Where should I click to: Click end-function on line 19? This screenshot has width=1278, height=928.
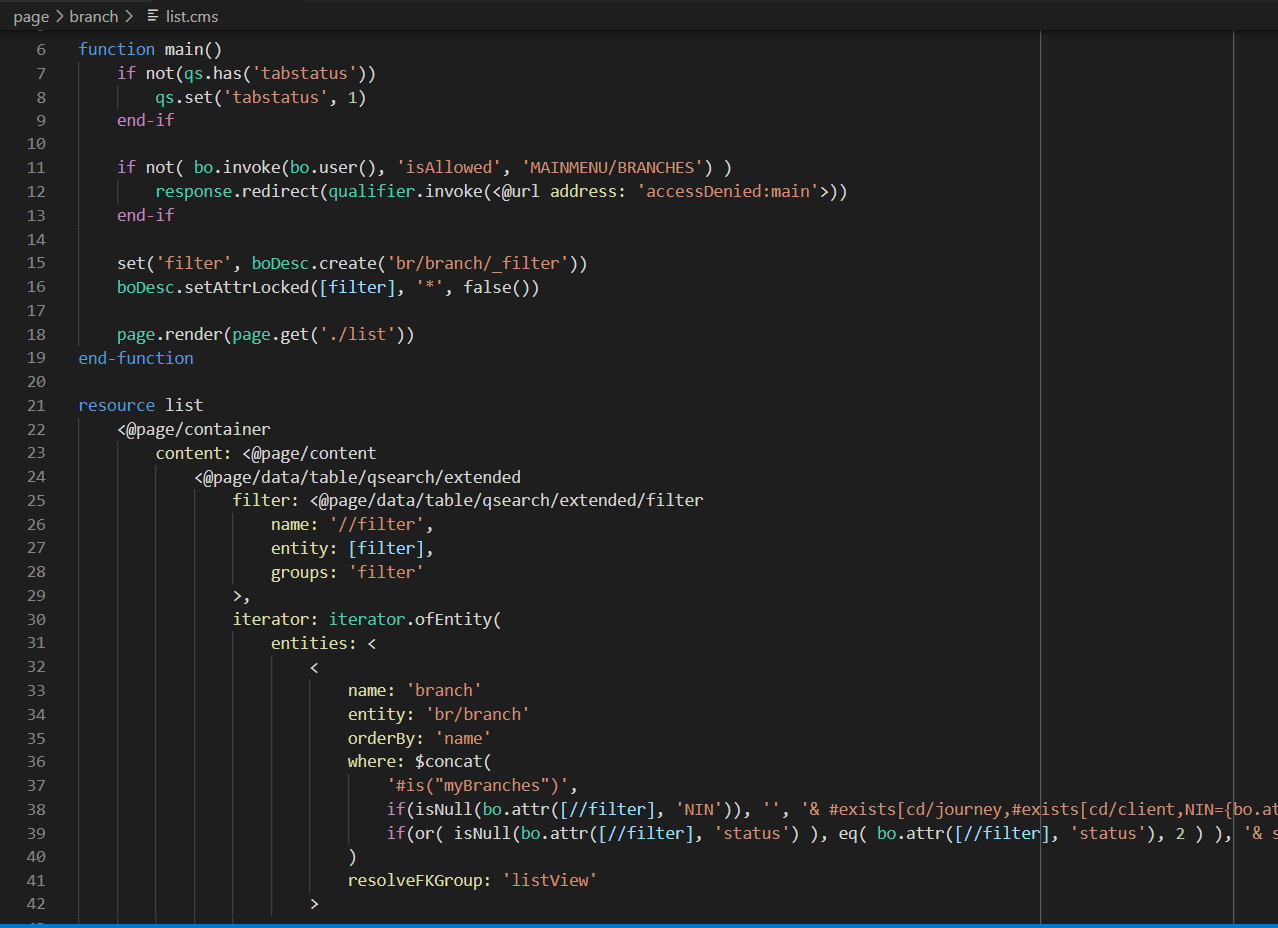click(136, 357)
